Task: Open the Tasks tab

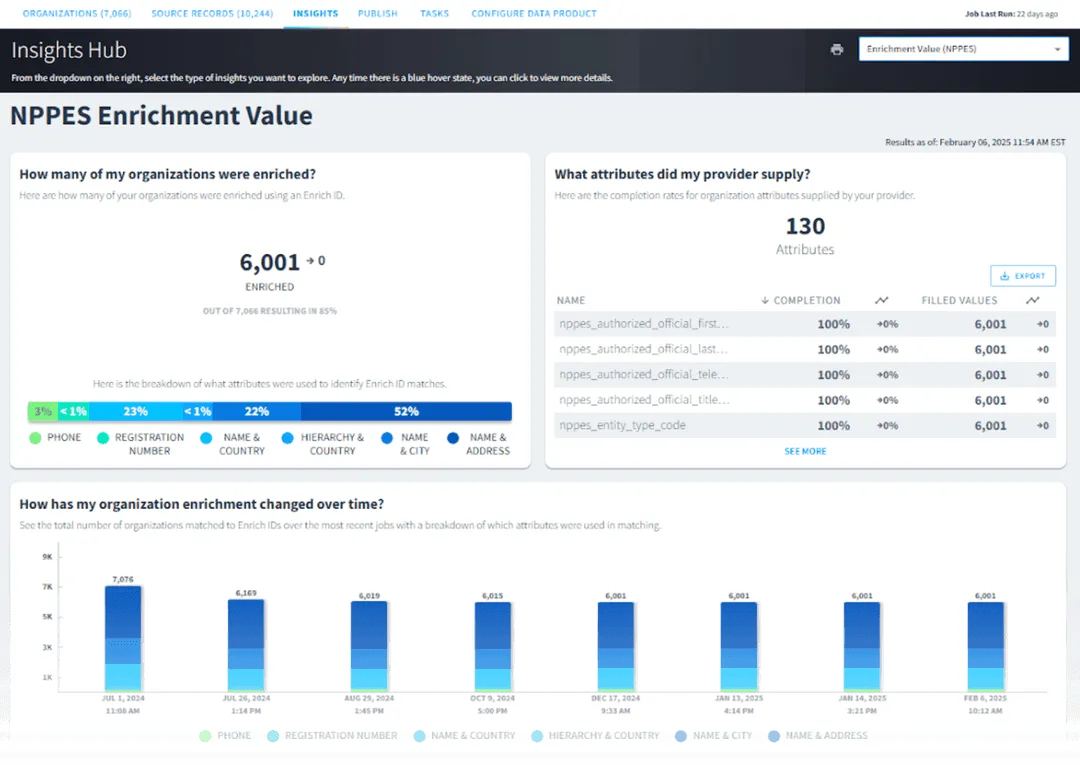Action: click(435, 14)
